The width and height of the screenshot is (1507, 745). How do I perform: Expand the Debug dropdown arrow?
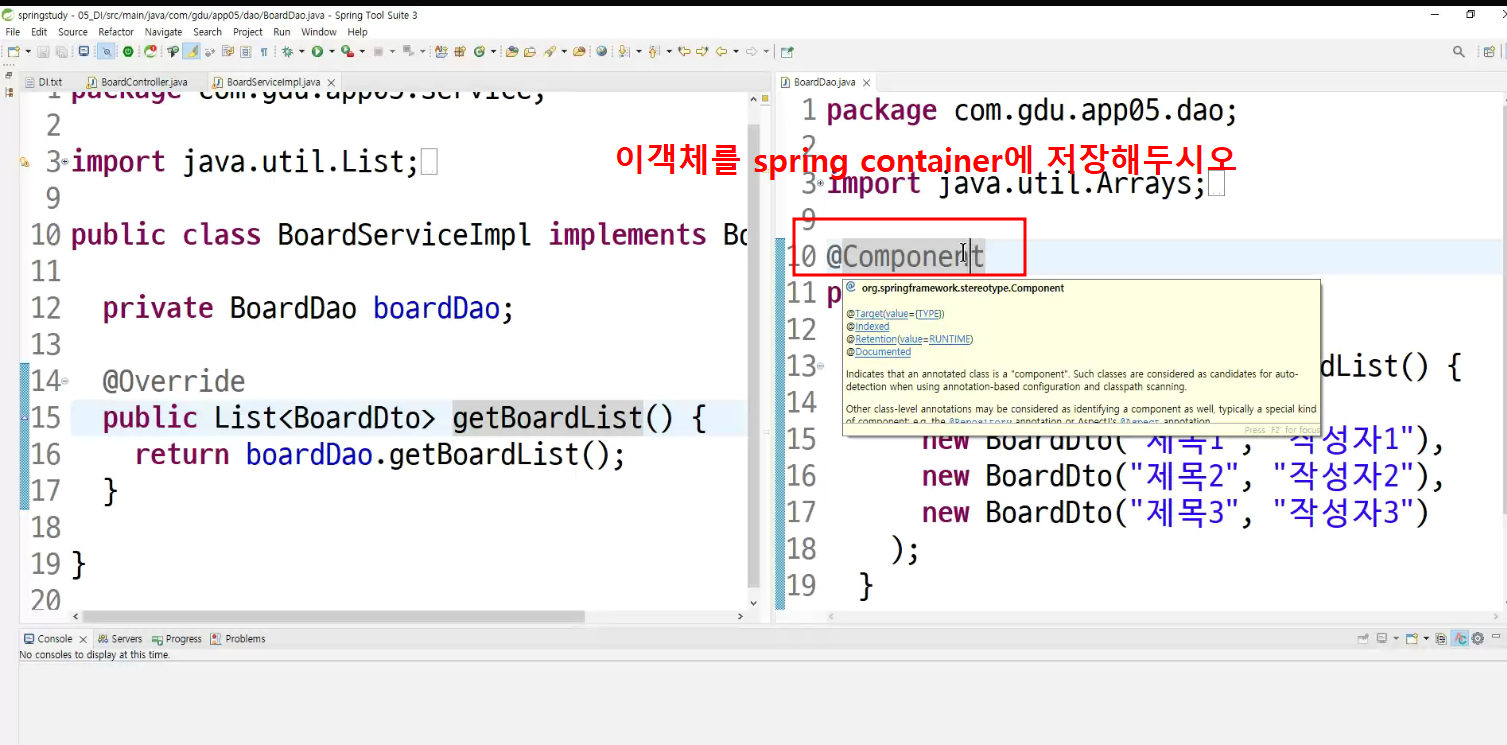301,51
